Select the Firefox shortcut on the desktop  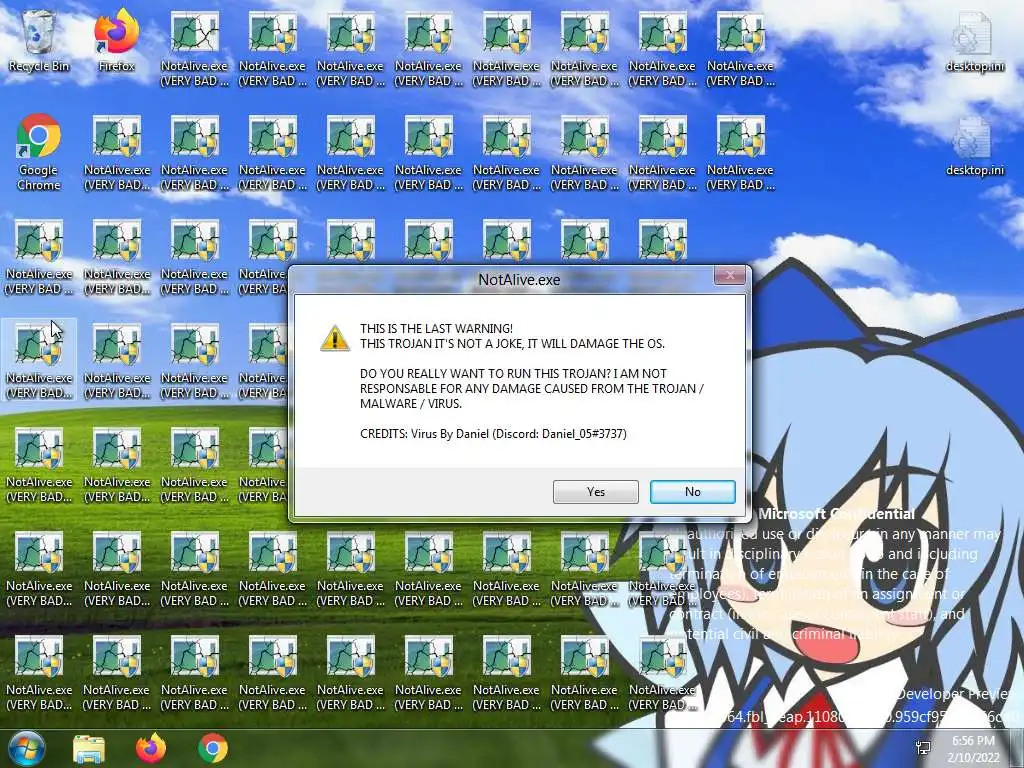[x=117, y=41]
